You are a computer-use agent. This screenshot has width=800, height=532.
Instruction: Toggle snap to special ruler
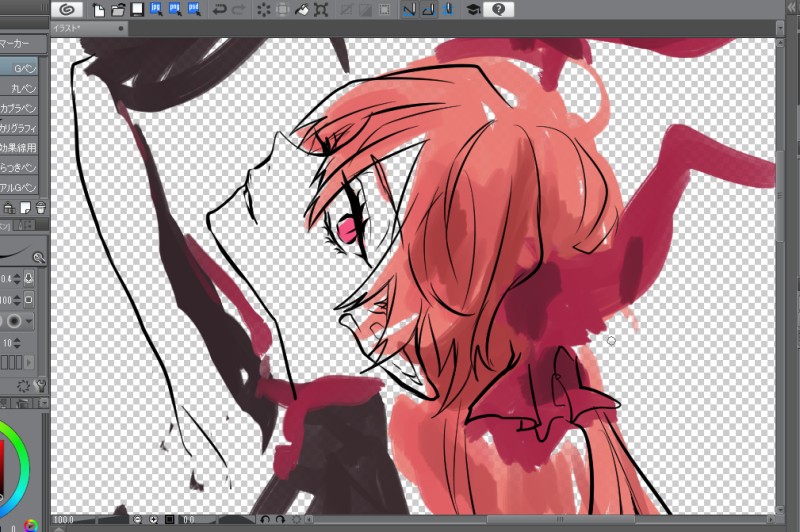[429, 10]
